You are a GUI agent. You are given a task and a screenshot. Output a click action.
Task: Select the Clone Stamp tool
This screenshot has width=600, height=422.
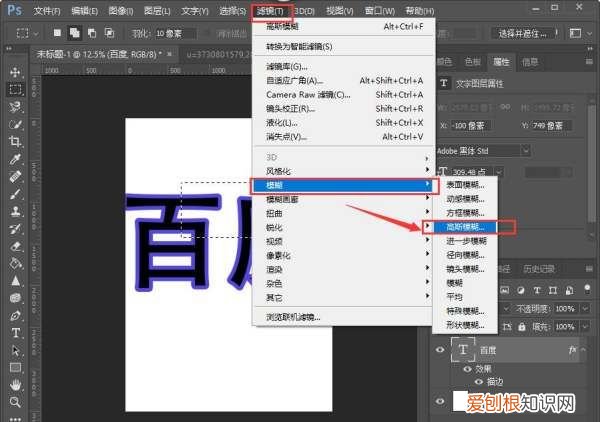click(x=15, y=211)
